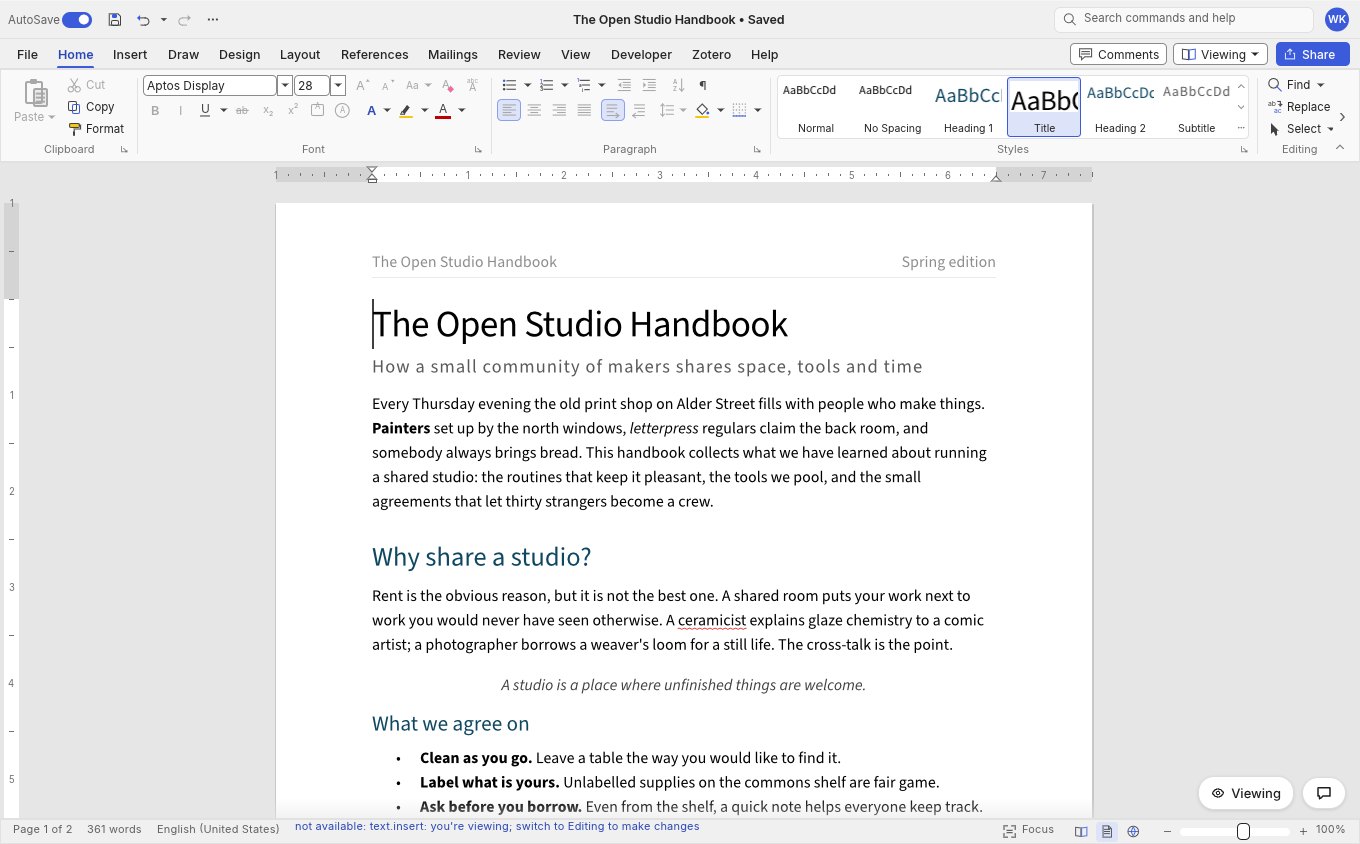Click the Save icon in the title bar
This screenshot has width=1360, height=844.
pos(115,20)
